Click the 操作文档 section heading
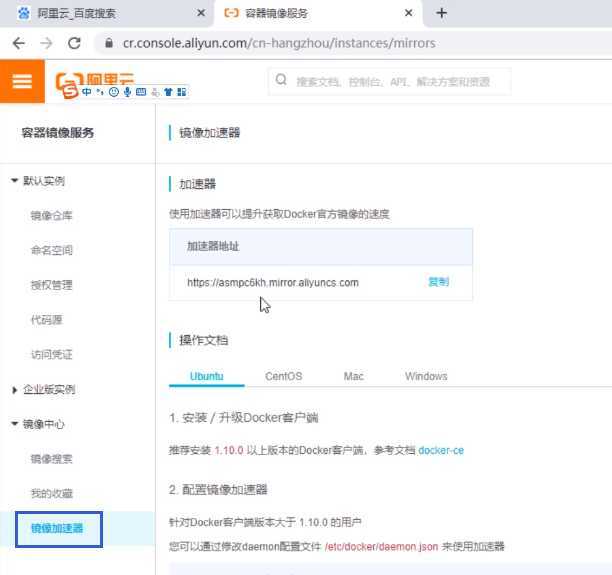The image size is (612, 575). 203,340
